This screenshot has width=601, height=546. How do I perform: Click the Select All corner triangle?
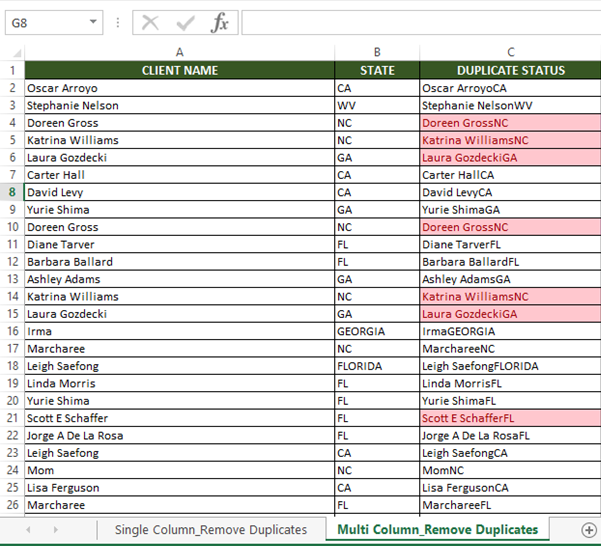point(17,53)
